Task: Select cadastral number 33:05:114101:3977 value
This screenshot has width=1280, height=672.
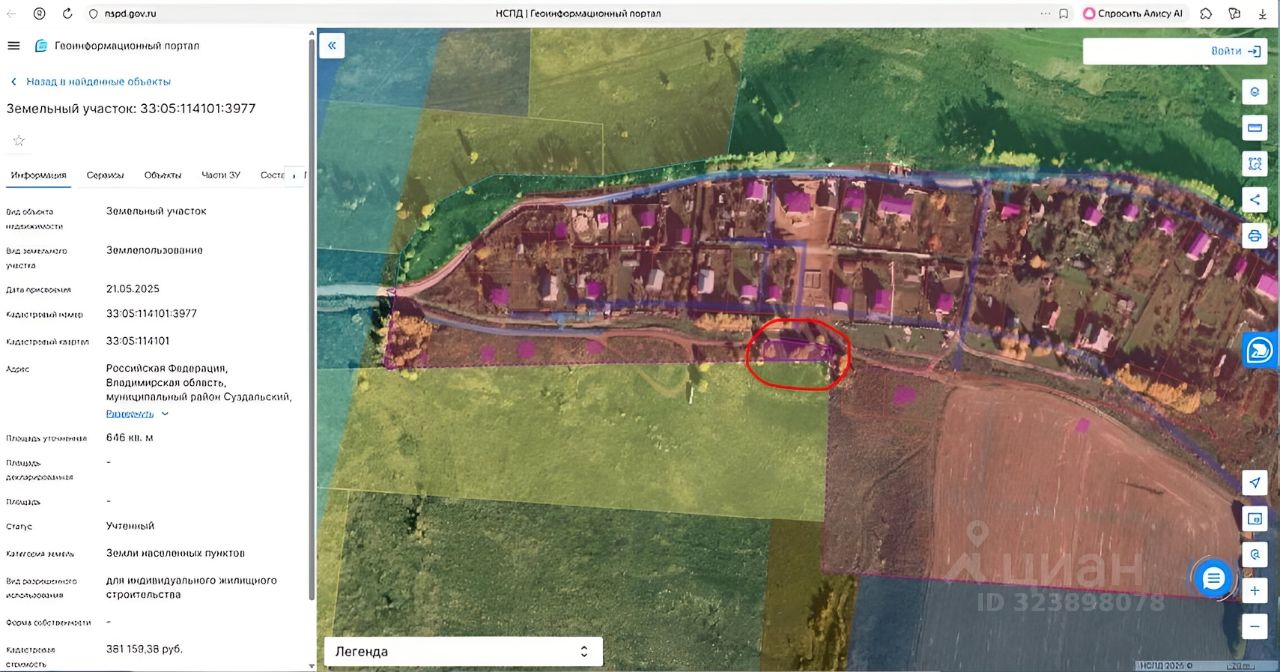Action: pyautogui.click(x=151, y=313)
